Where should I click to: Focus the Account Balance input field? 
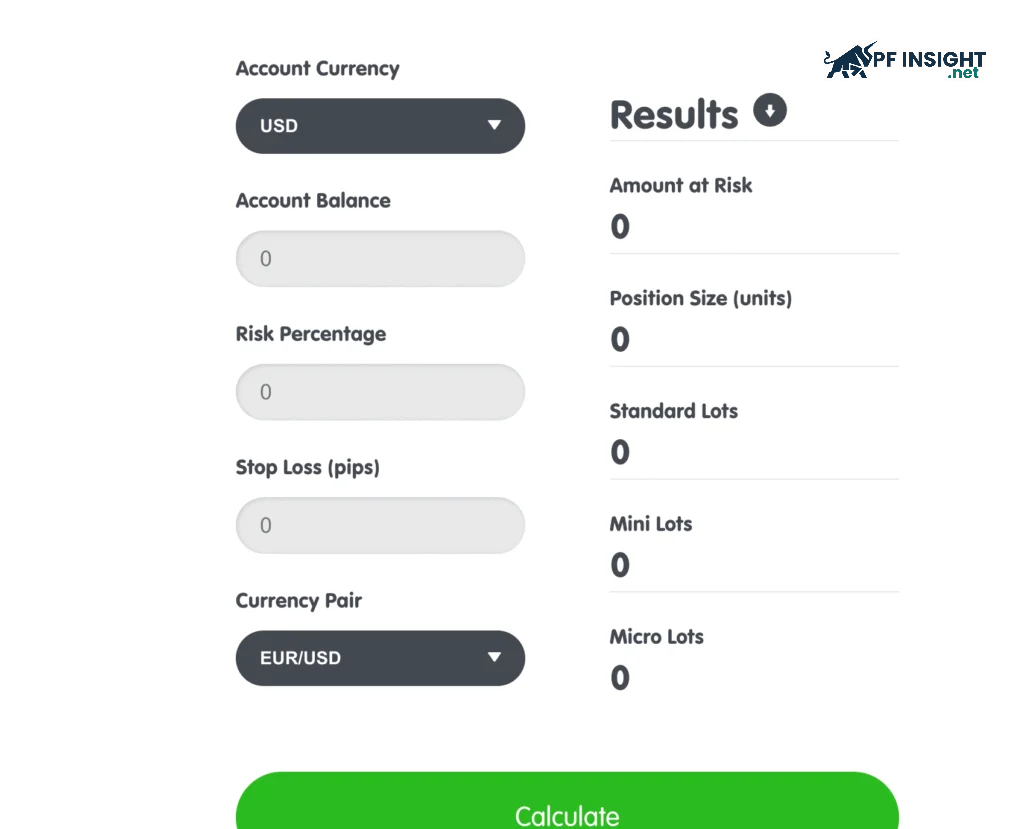[380, 259]
